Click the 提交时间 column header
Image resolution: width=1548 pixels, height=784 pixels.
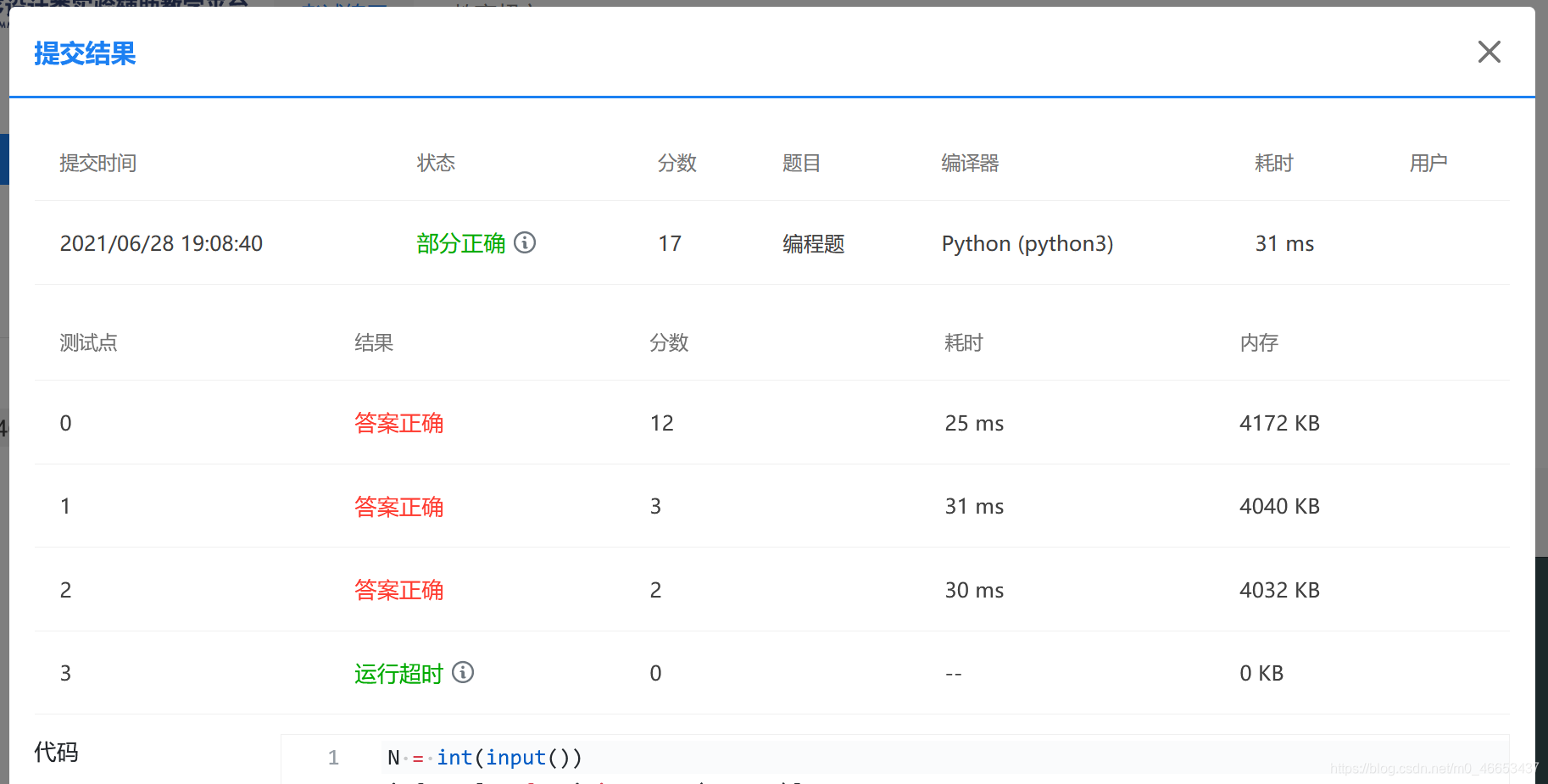click(98, 163)
